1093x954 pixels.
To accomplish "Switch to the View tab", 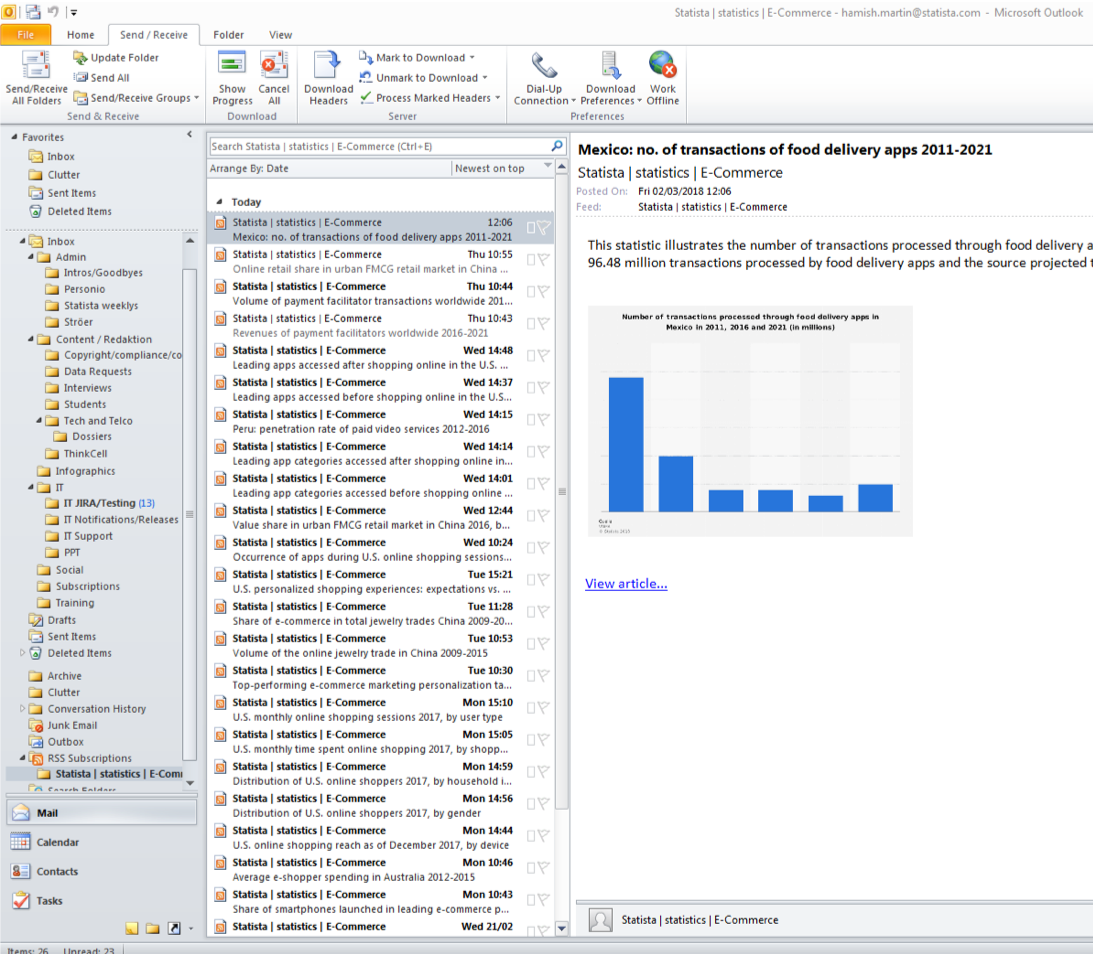I will click(280, 35).
